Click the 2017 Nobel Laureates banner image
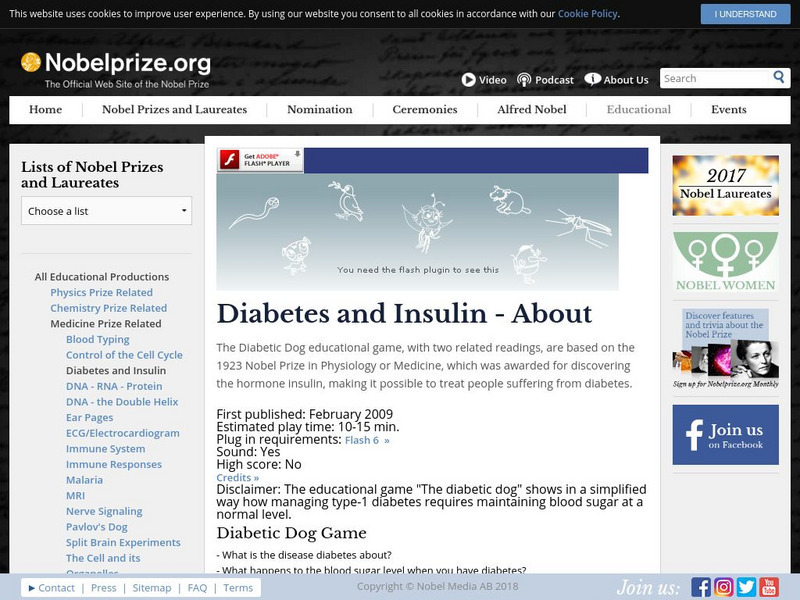Image resolution: width=800 pixels, height=600 pixels. coord(725,184)
